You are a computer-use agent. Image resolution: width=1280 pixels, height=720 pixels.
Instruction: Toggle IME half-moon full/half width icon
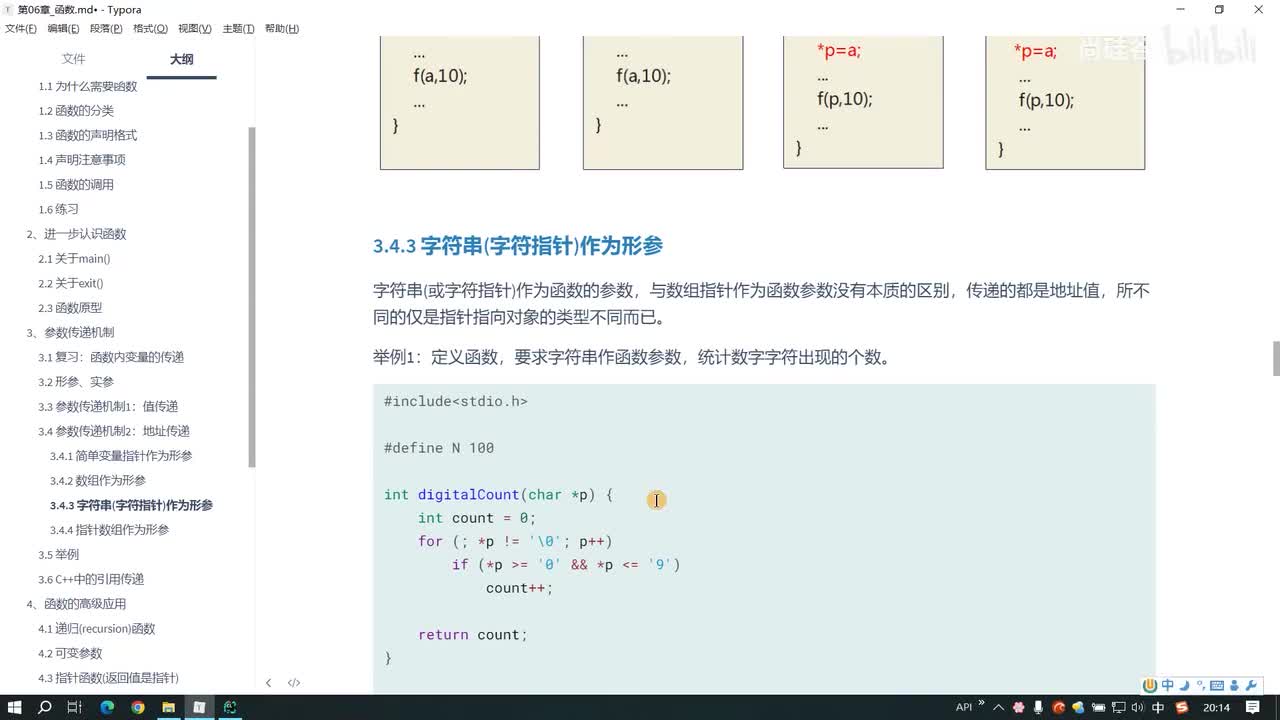pos(1184,686)
